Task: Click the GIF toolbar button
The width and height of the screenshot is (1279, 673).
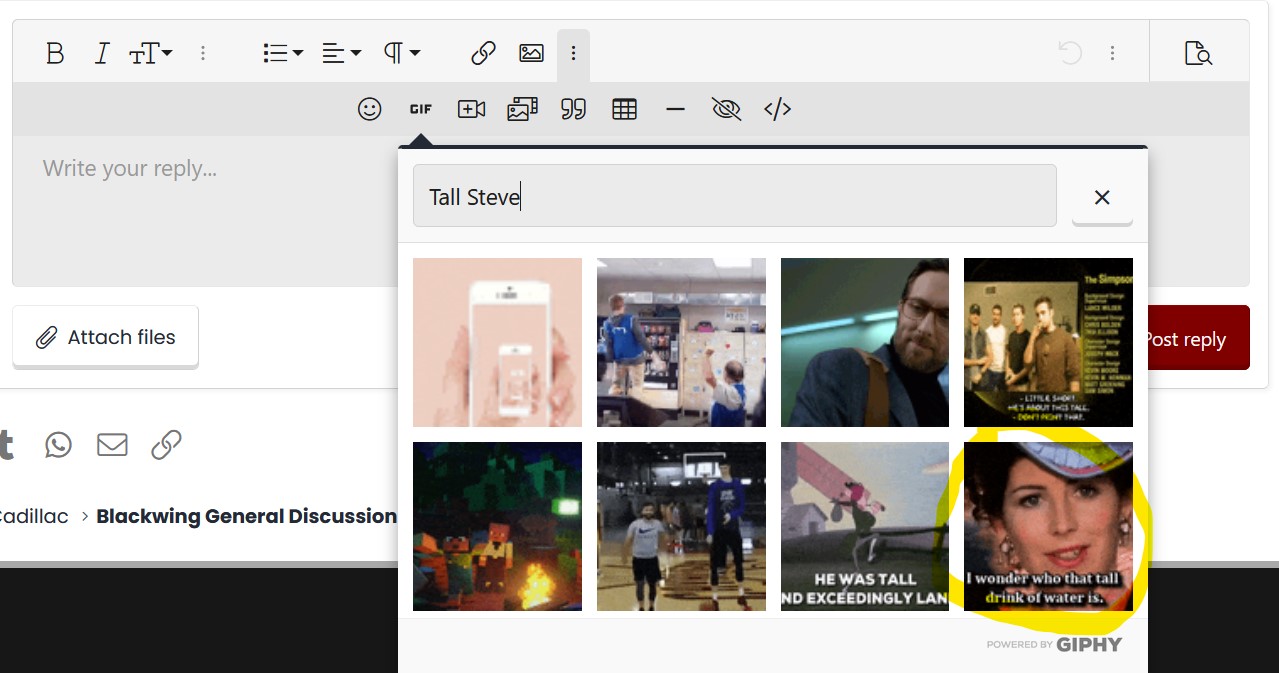Action: pyautogui.click(x=421, y=110)
